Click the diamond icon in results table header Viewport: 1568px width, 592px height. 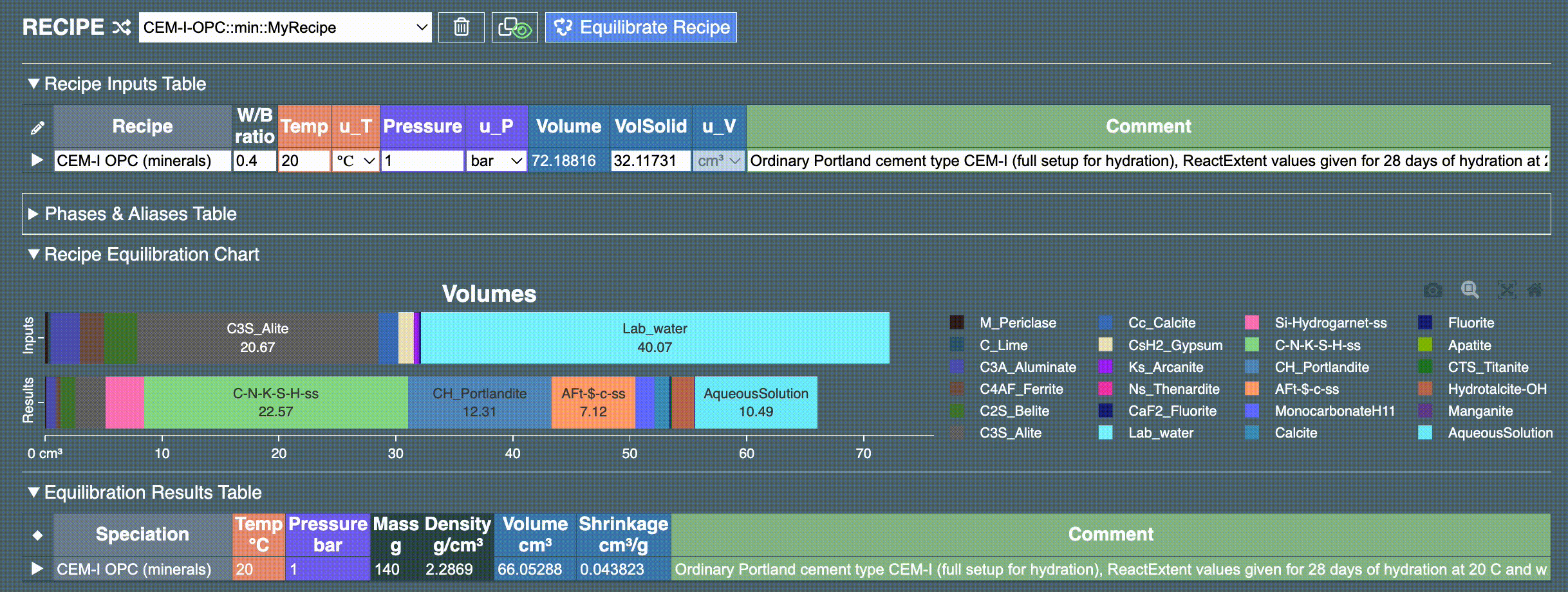pos(37,535)
